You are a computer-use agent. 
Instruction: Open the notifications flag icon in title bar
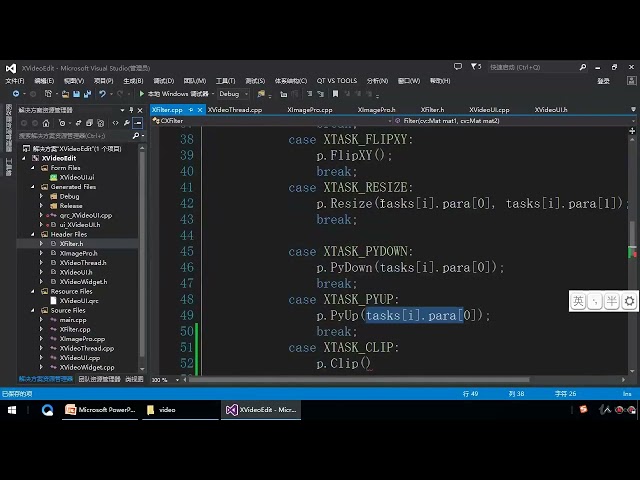476,67
